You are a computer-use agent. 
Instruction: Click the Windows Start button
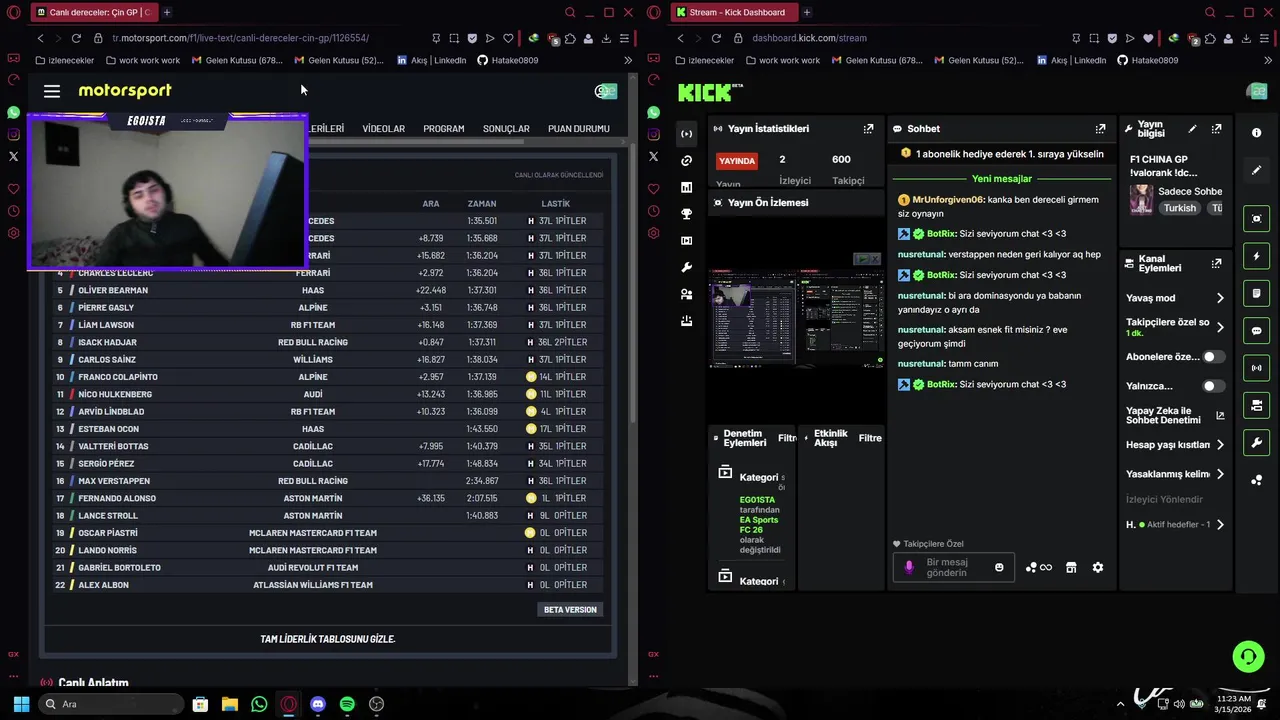pyautogui.click(x=21, y=704)
